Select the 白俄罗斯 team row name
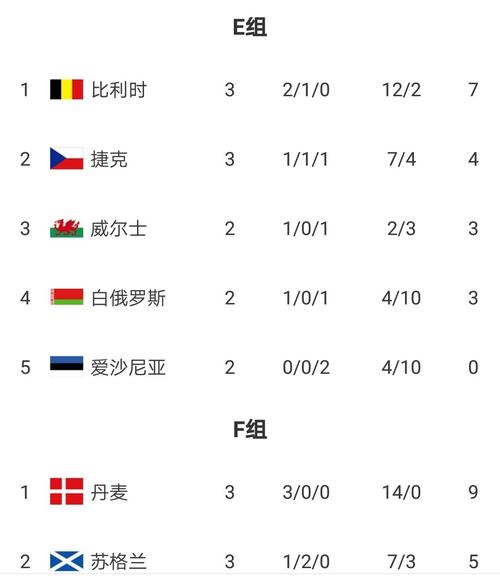 click(128, 298)
